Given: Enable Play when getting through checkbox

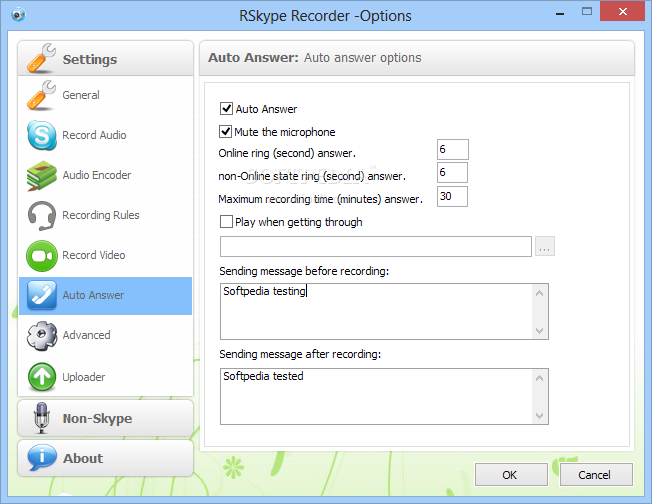Looking at the screenshot, I should point(226,222).
